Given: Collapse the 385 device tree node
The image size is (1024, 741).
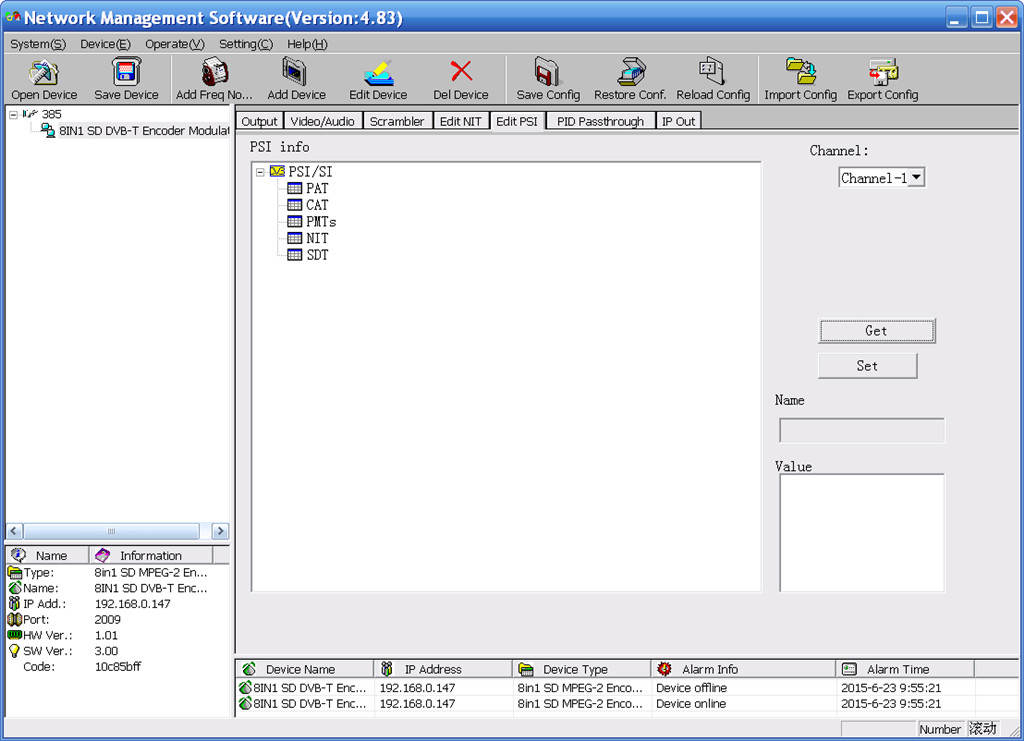Looking at the screenshot, I should pyautogui.click(x=13, y=114).
